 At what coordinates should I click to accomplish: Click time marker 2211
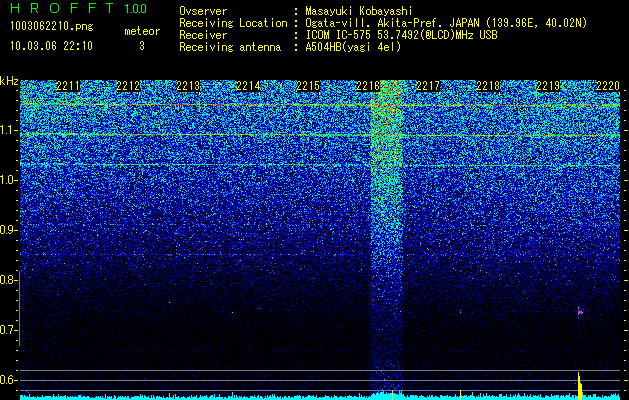pos(68,86)
